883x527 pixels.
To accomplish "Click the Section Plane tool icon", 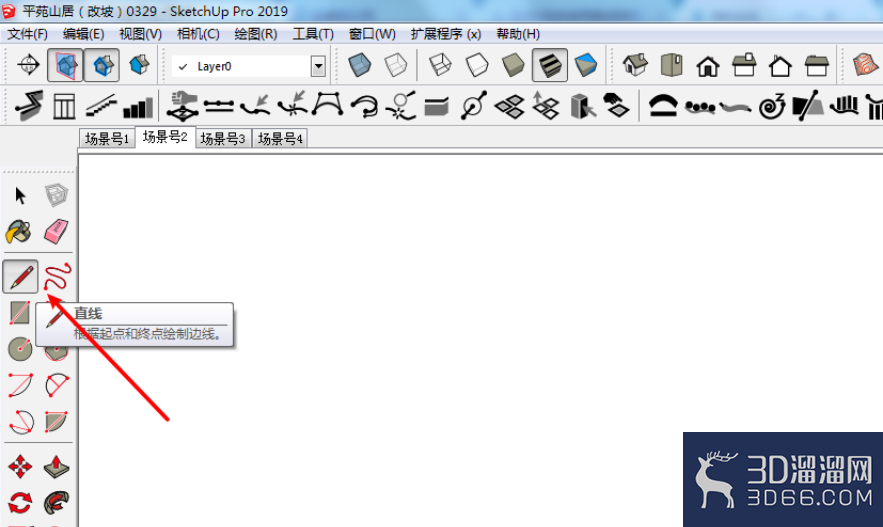I will (x=28, y=65).
